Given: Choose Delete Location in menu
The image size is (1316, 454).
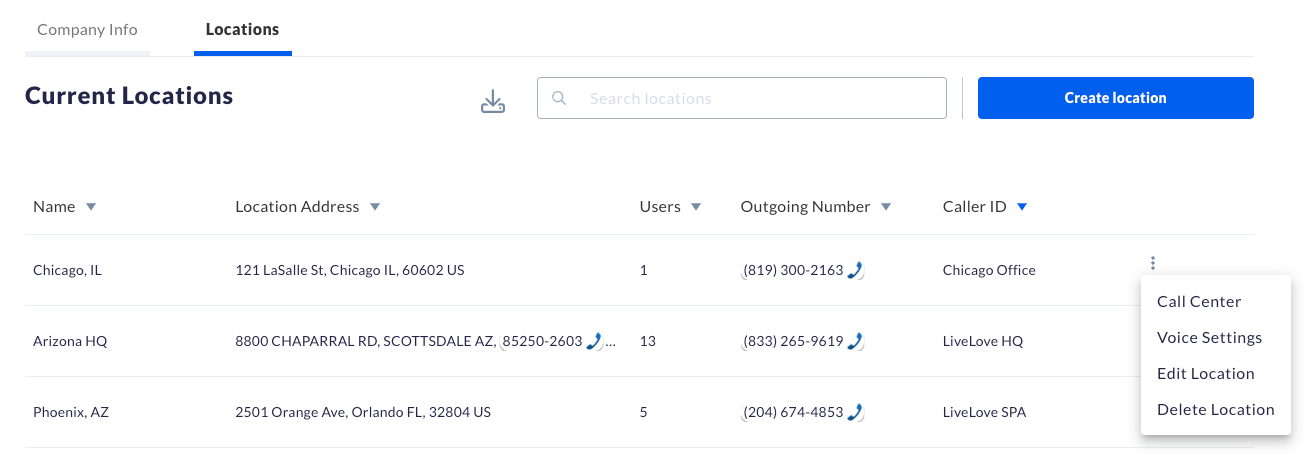Looking at the screenshot, I should [1215, 409].
